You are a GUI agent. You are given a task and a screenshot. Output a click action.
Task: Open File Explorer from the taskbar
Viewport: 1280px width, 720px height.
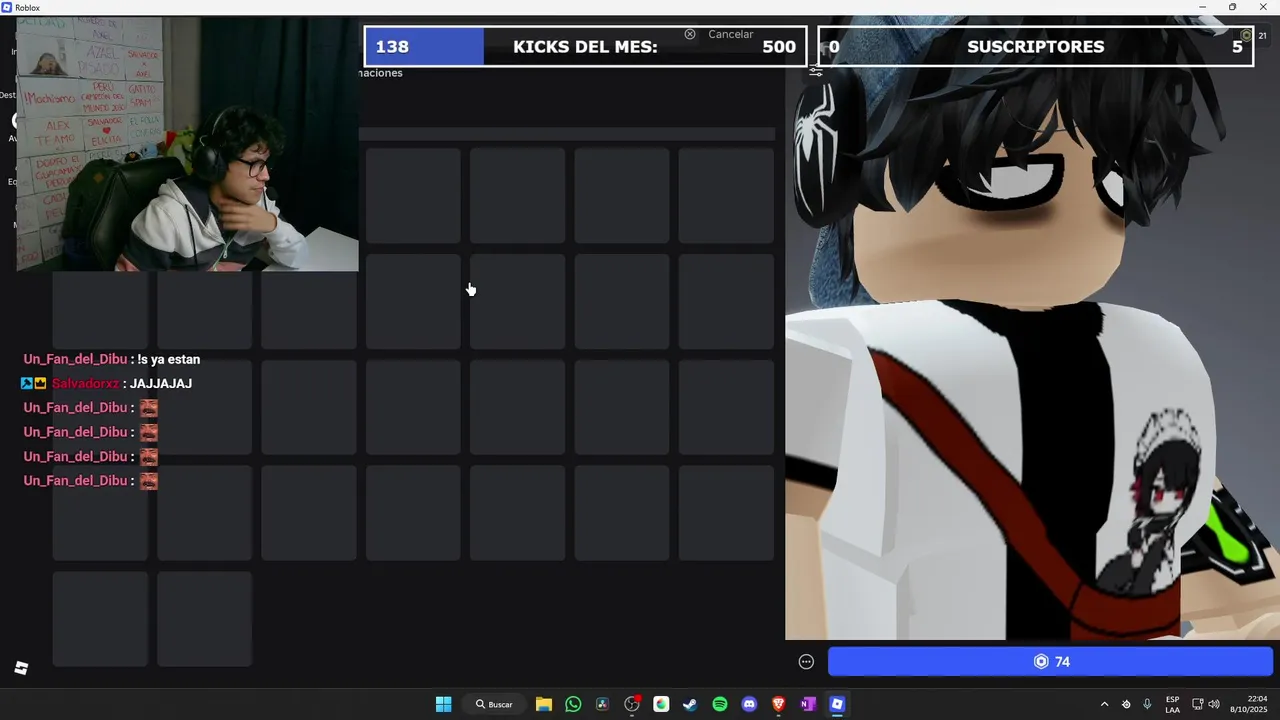[x=544, y=704]
